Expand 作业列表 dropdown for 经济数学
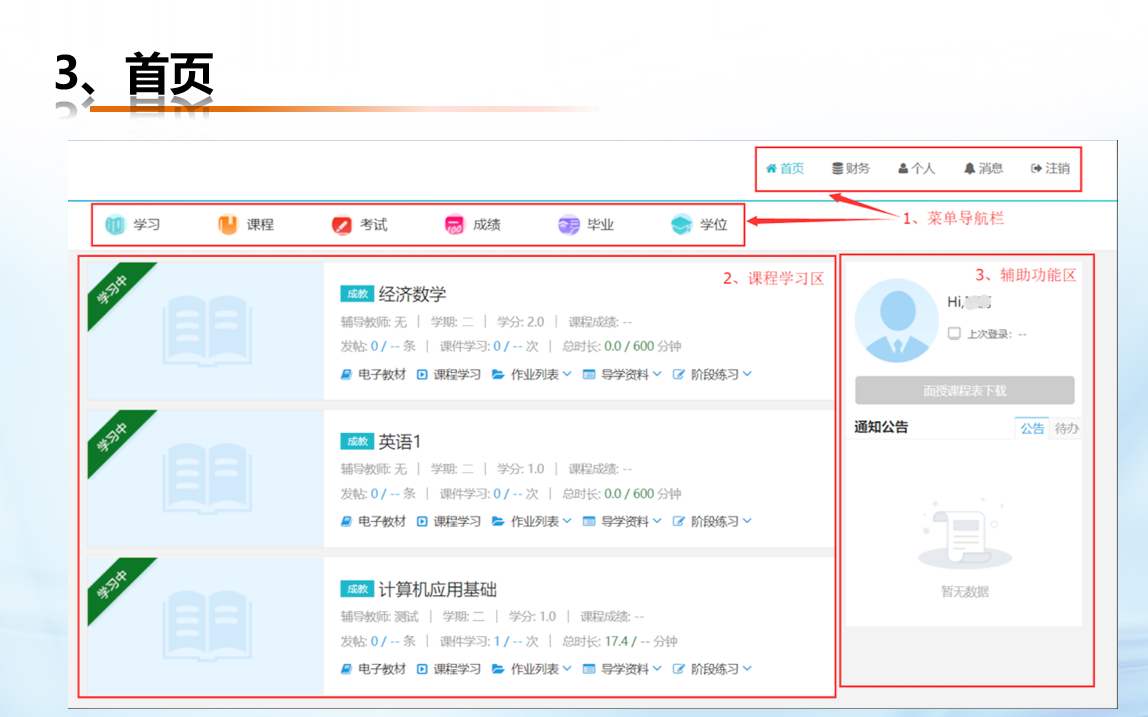This screenshot has height=717, width=1148. click(532, 374)
